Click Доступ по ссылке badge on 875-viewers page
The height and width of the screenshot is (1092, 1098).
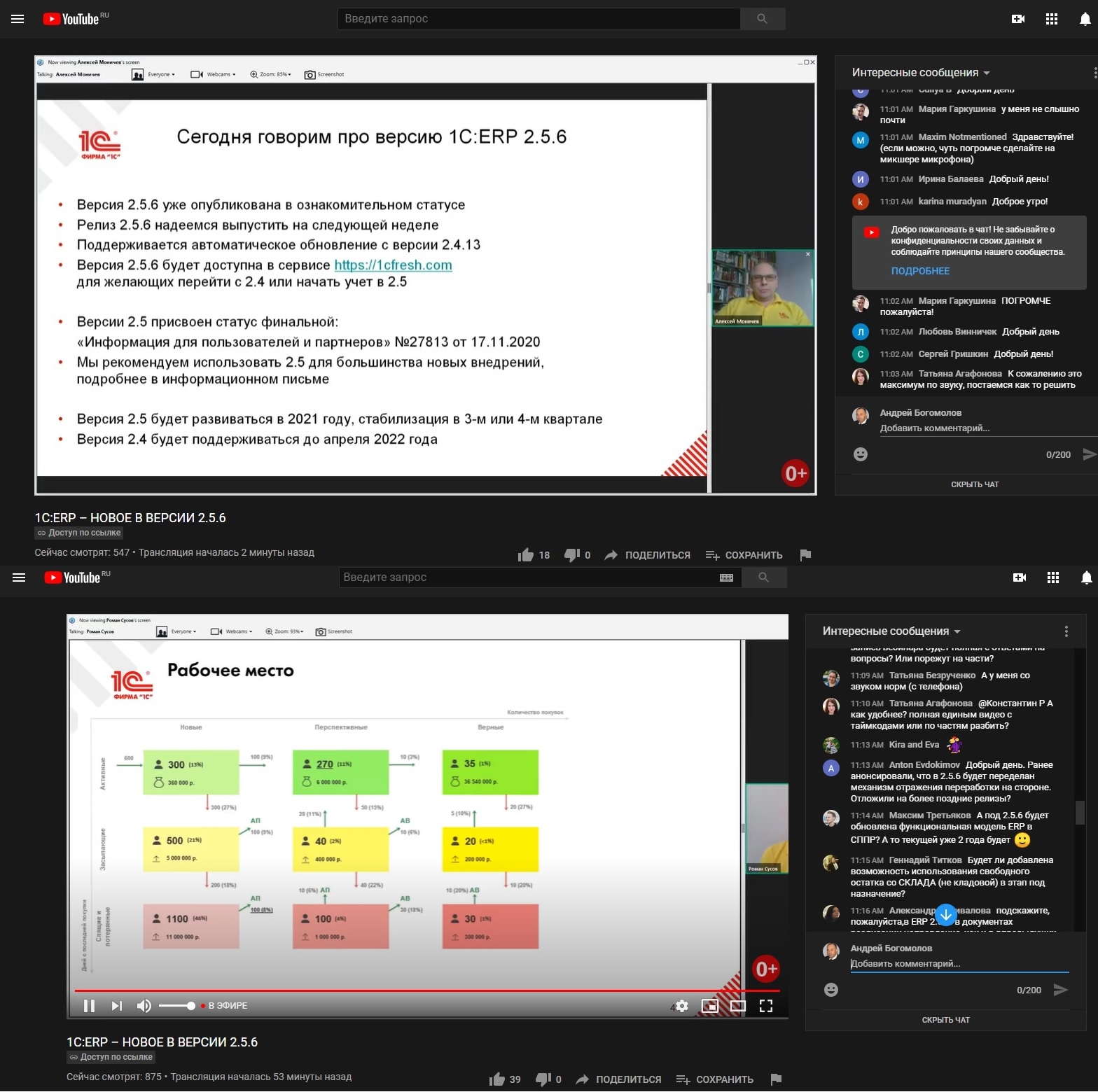tap(111, 1057)
